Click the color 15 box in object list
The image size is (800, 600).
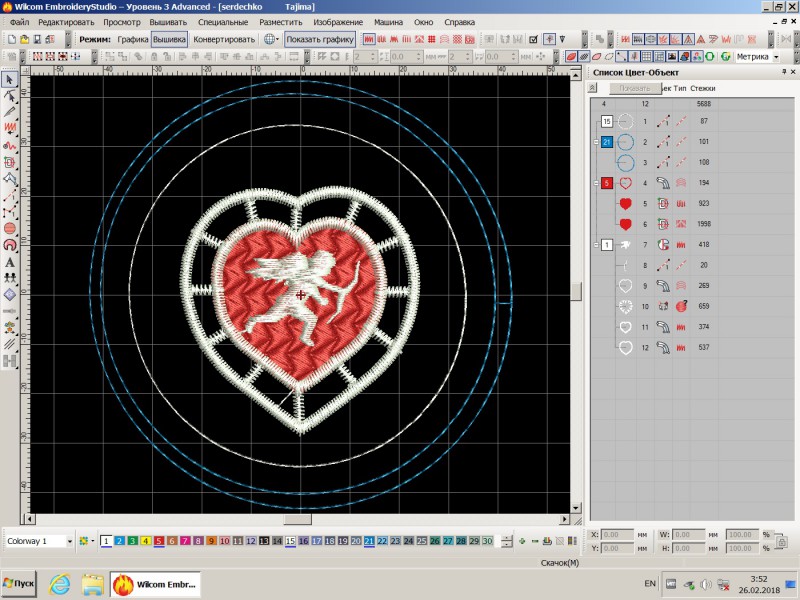coord(606,121)
